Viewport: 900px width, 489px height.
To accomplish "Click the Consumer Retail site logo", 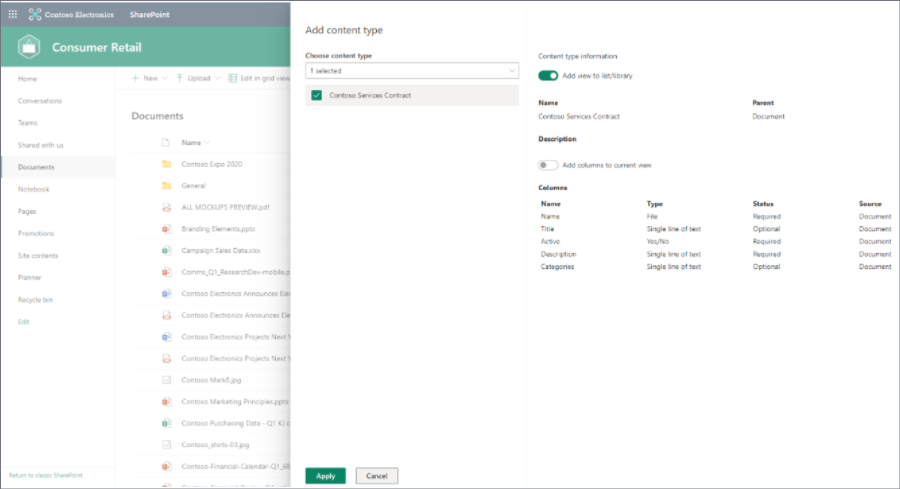I will [x=29, y=47].
